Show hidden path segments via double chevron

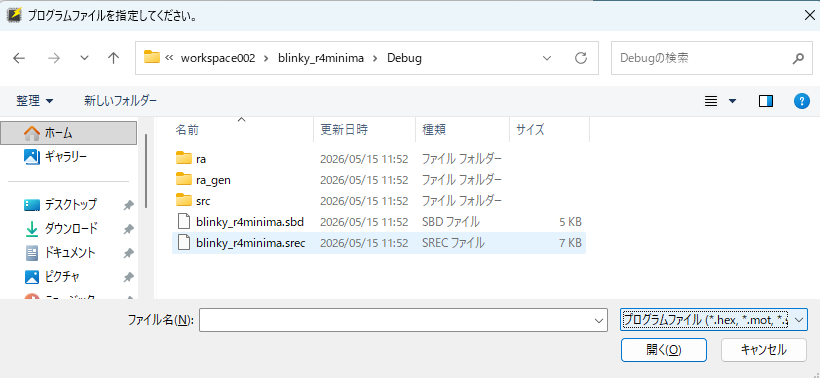pos(169,58)
